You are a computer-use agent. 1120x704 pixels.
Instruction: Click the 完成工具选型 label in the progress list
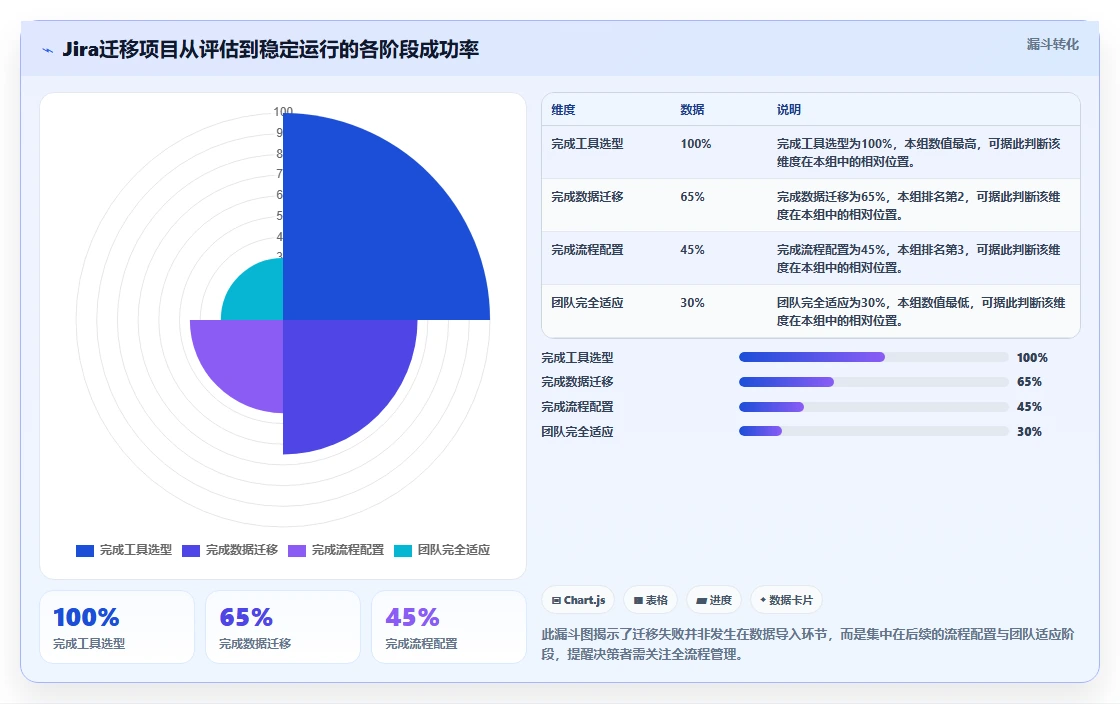pyautogui.click(x=577, y=358)
